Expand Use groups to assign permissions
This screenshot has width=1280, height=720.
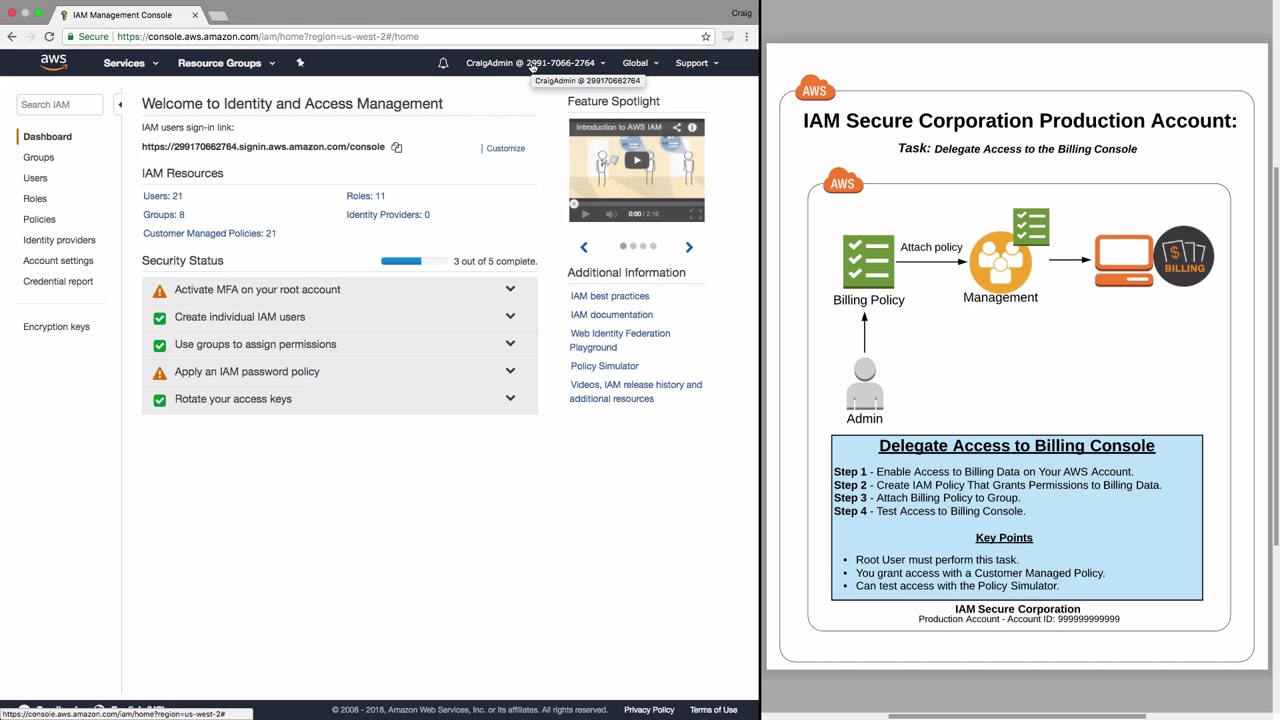coord(510,344)
